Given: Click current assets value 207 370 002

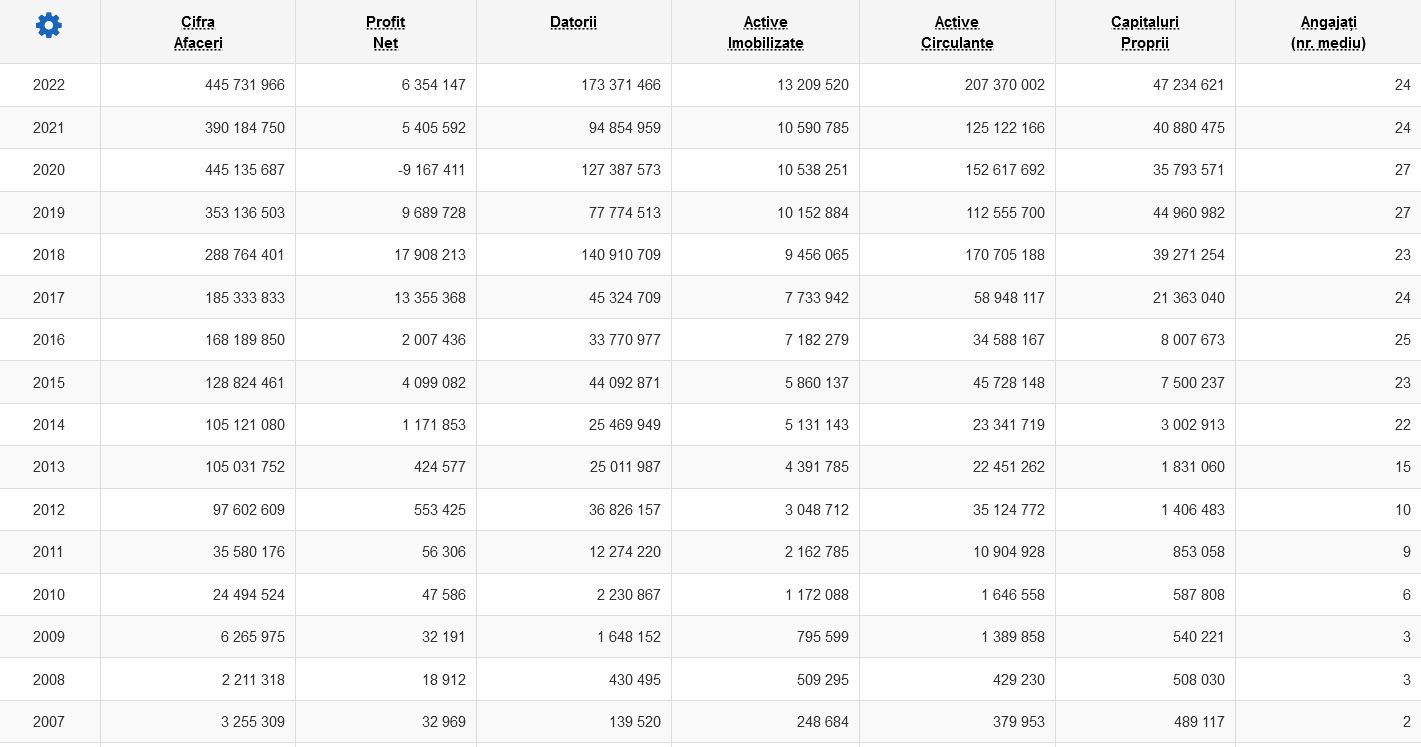Looking at the screenshot, I should tap(1005, 85).
